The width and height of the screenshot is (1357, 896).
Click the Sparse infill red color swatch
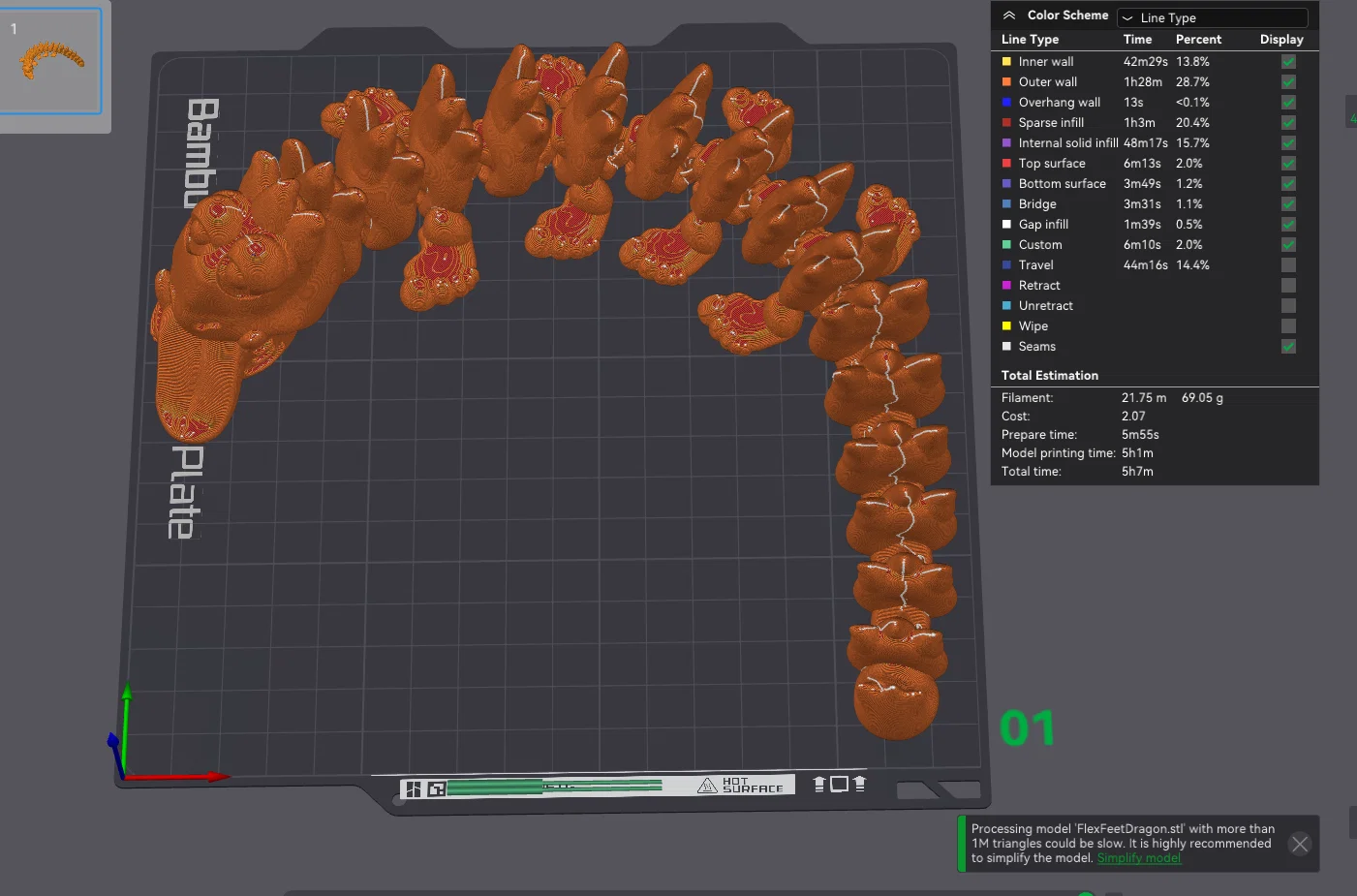(x=1006, y=123)
